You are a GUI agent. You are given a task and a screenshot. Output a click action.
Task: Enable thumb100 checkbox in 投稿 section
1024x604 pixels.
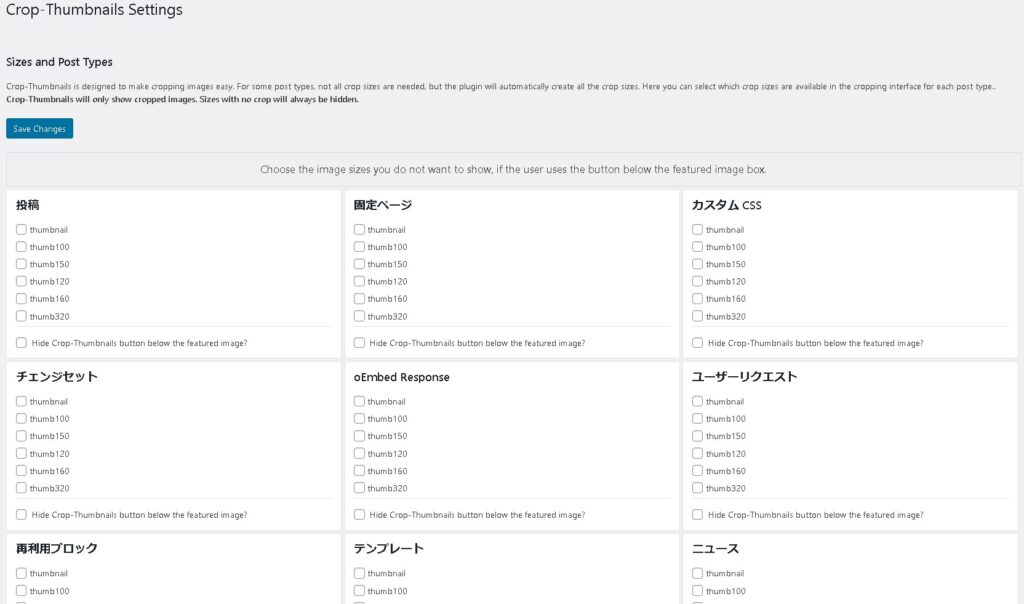click(x=21, y=247)
